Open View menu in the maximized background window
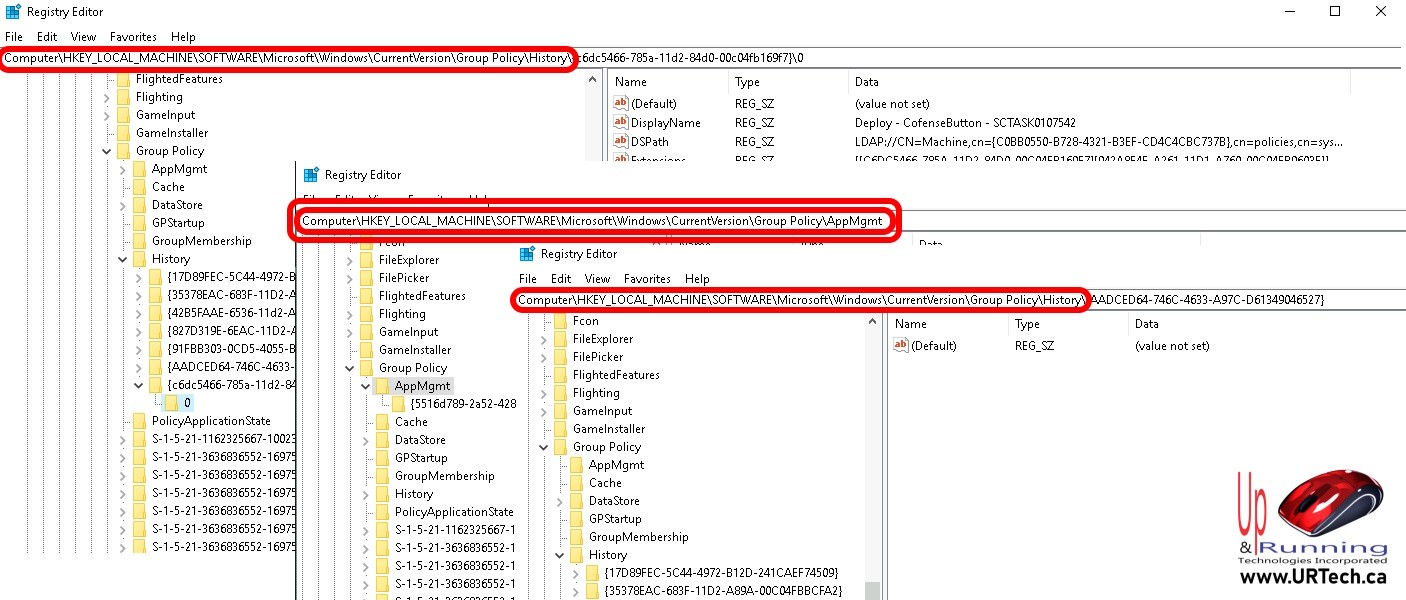The width and height of the screenshot is (1406, 600). tap(84, 37)
